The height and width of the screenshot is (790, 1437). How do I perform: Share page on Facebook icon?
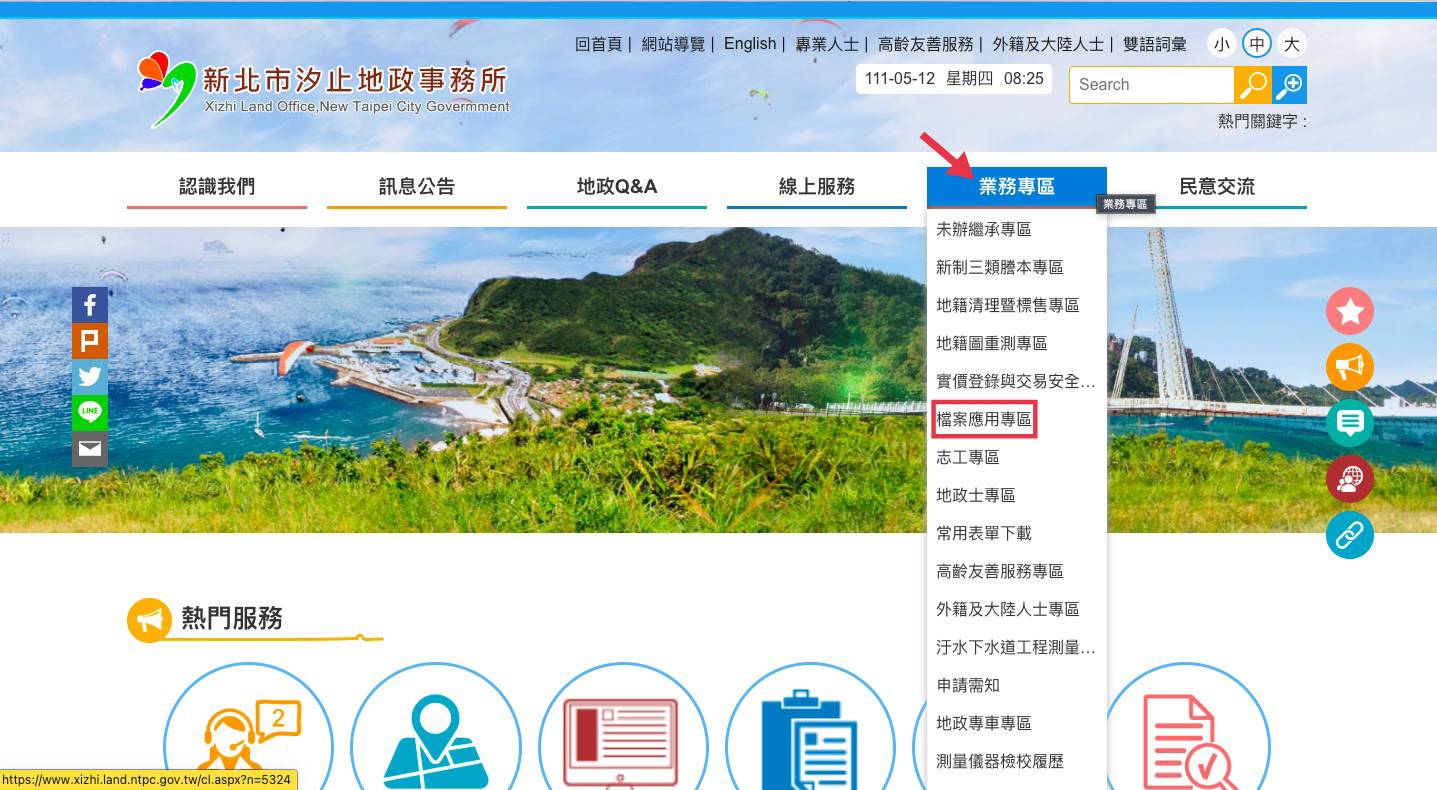click(90, 305)
